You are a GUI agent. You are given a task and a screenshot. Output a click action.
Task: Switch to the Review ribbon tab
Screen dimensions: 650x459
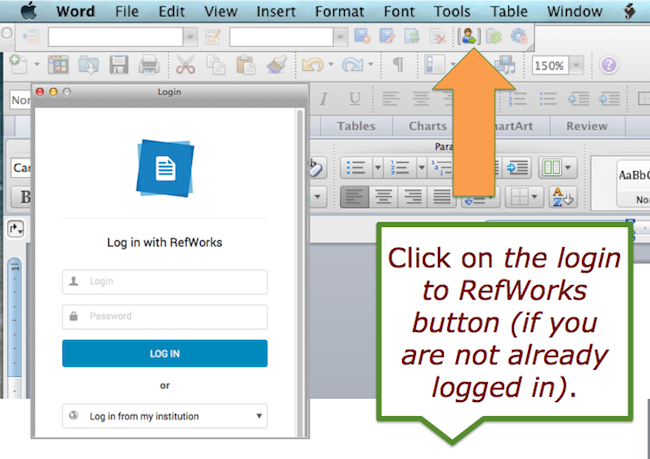pyautogui.click(x=586, y=126)
